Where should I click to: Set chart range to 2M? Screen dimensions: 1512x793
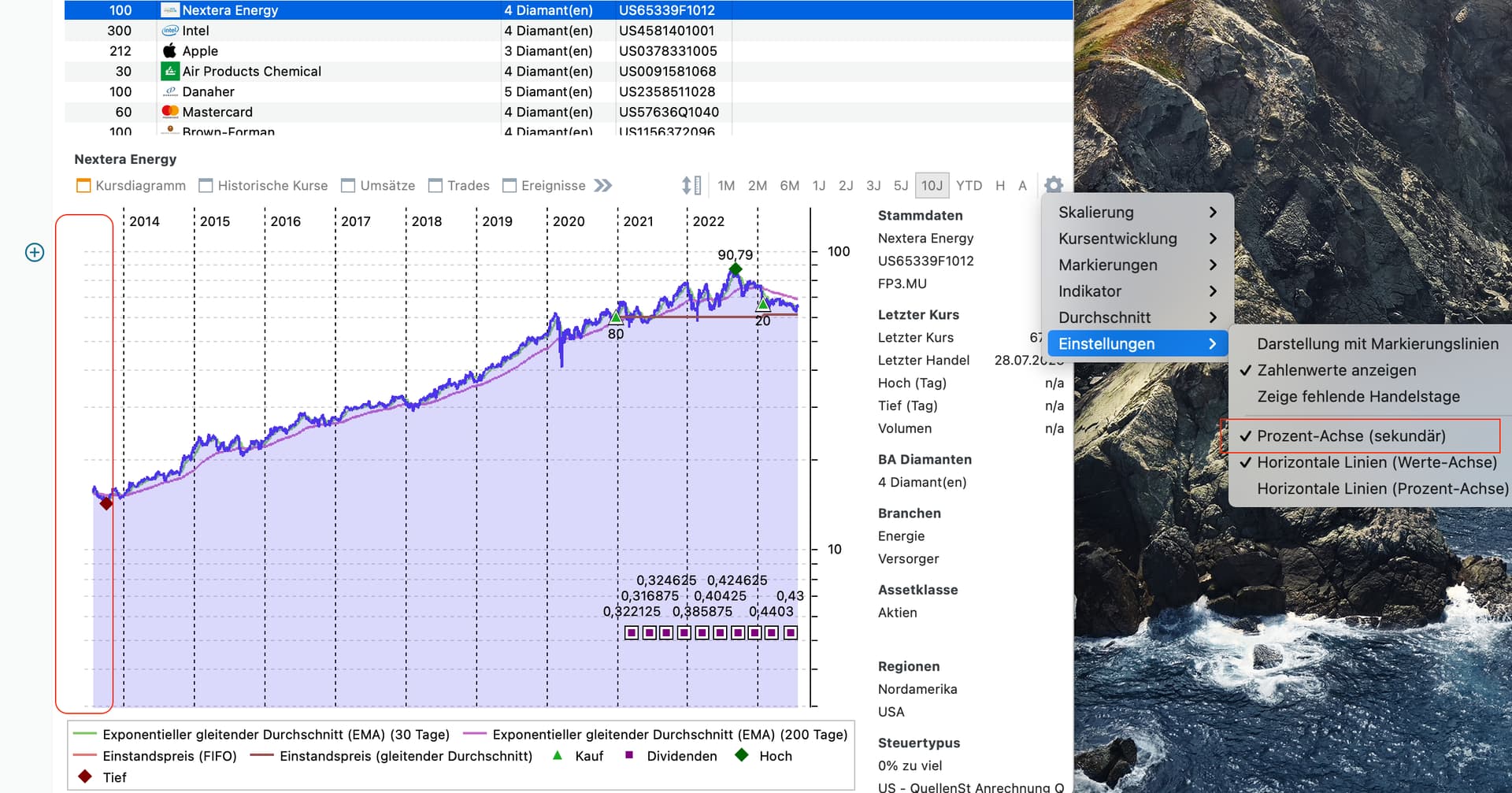758,185
